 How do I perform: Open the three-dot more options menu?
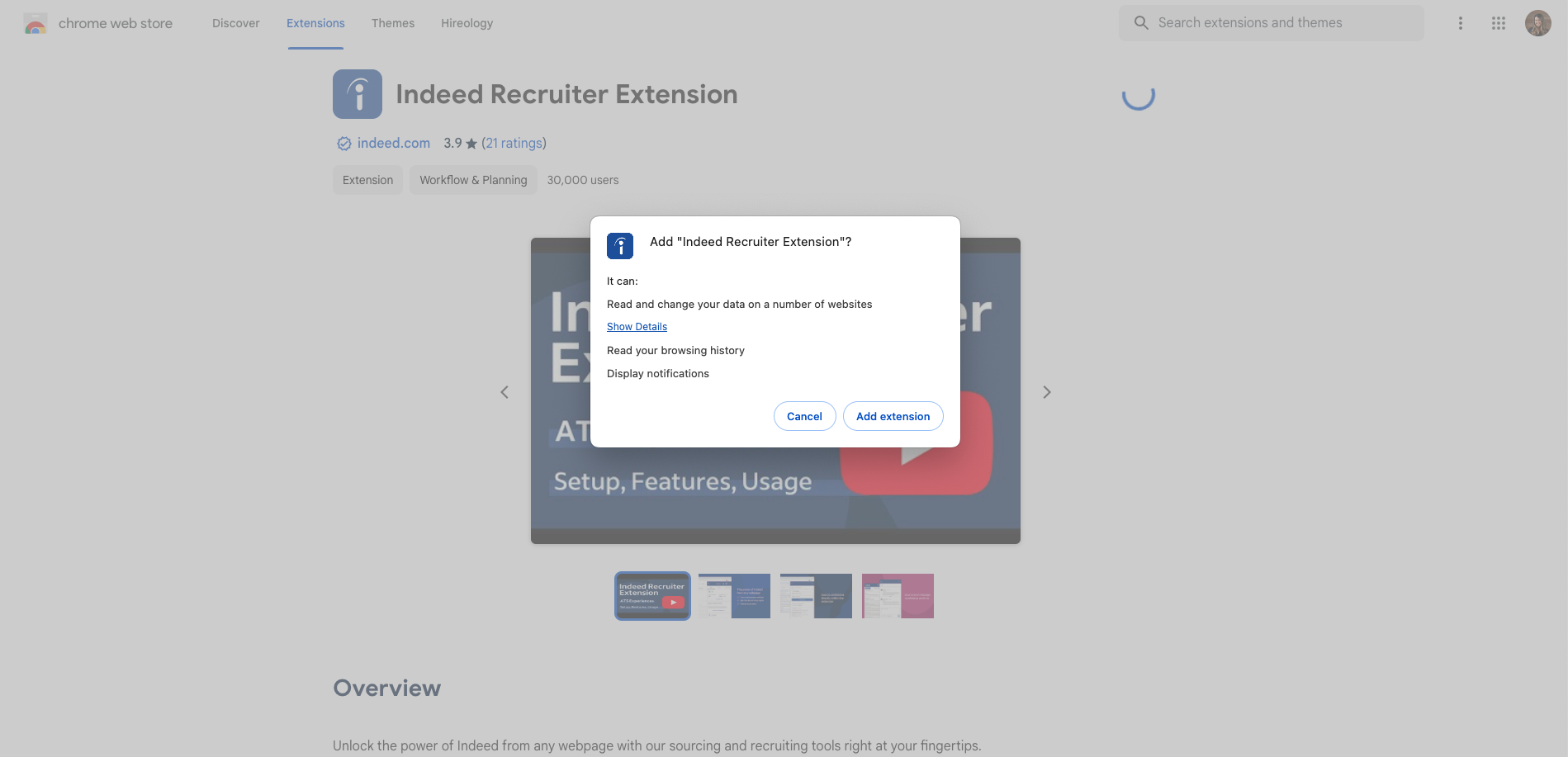1461,23
